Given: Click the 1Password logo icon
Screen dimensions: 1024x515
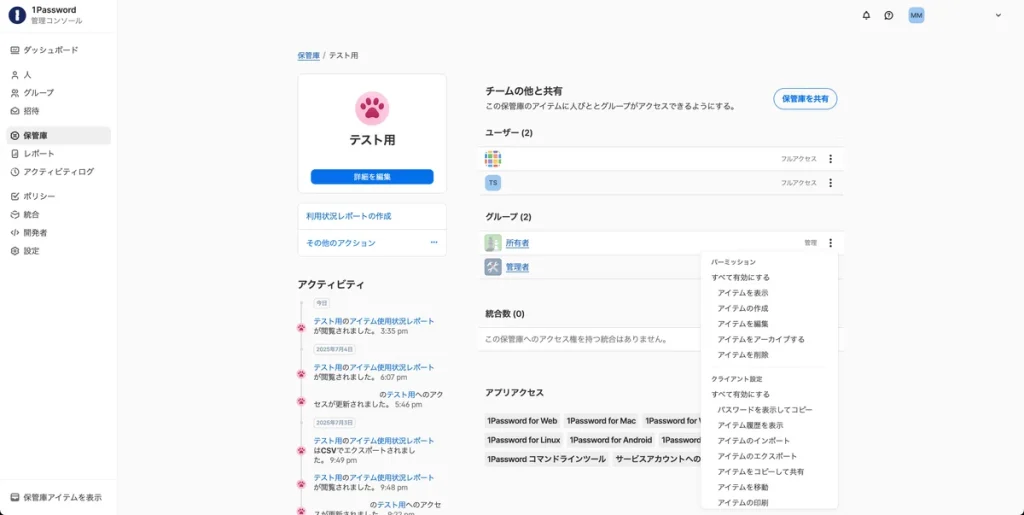Looking at the screenshot, I should point(16,15).
